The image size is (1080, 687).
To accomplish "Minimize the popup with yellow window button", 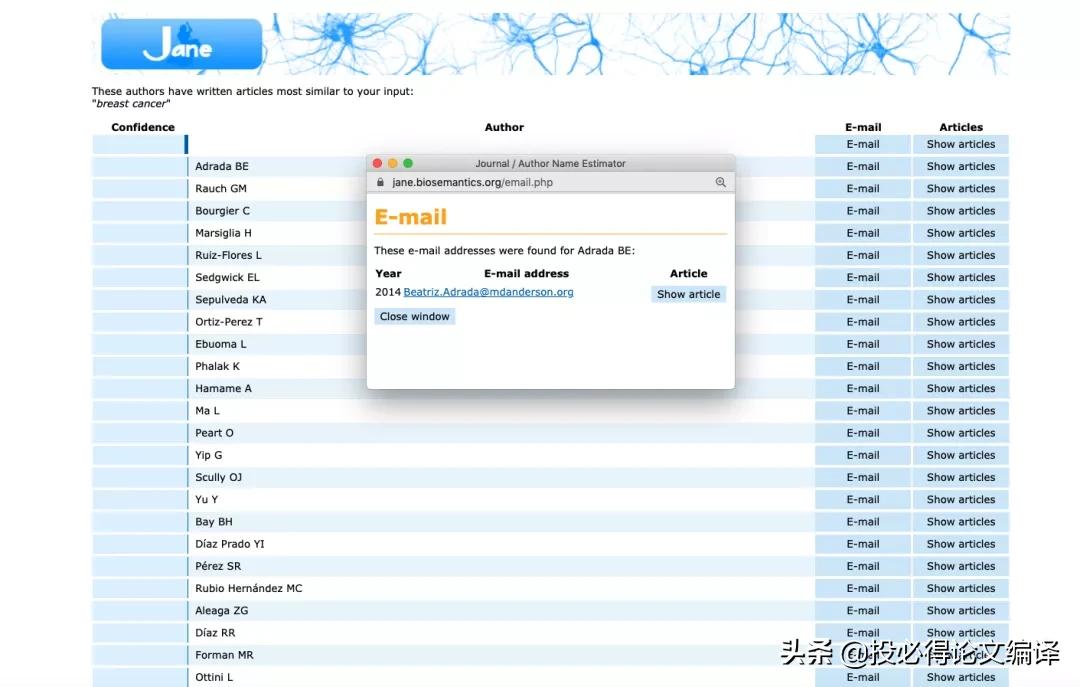I will pos(393,163).
